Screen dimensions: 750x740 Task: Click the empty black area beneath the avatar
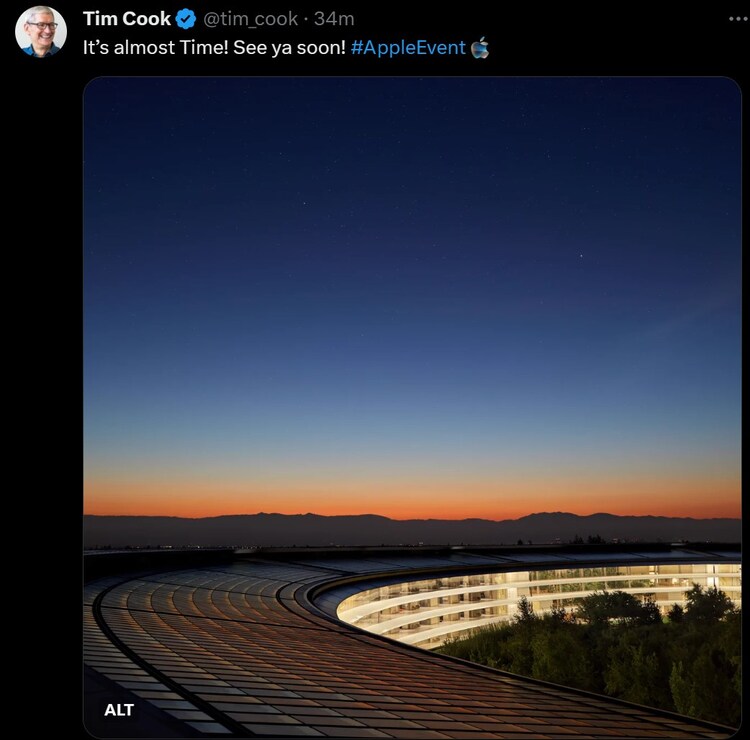41,383
